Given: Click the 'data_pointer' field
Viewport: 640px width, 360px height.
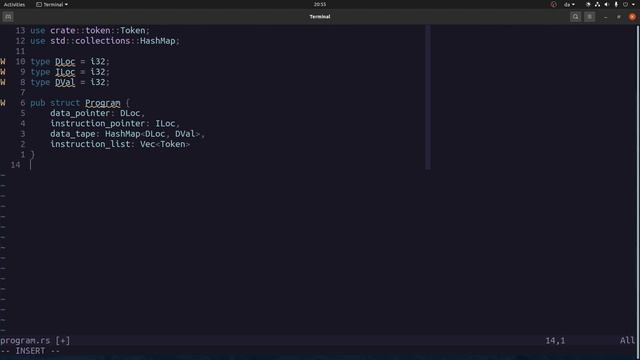Looking at the screenshot, I should [x=80, y=113].
